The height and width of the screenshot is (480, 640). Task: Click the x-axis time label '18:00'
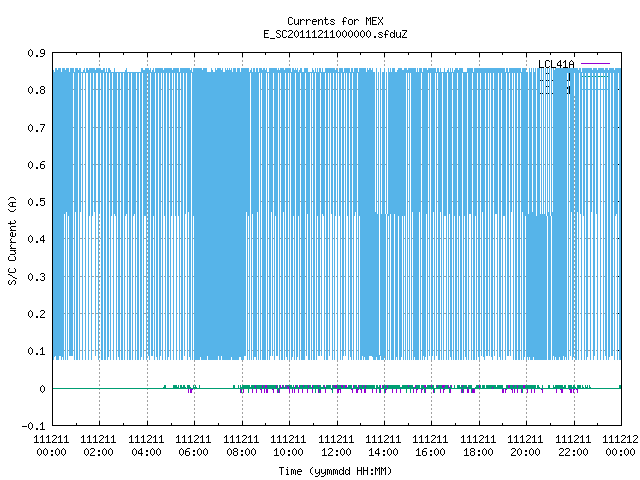(x=478, y=452)
